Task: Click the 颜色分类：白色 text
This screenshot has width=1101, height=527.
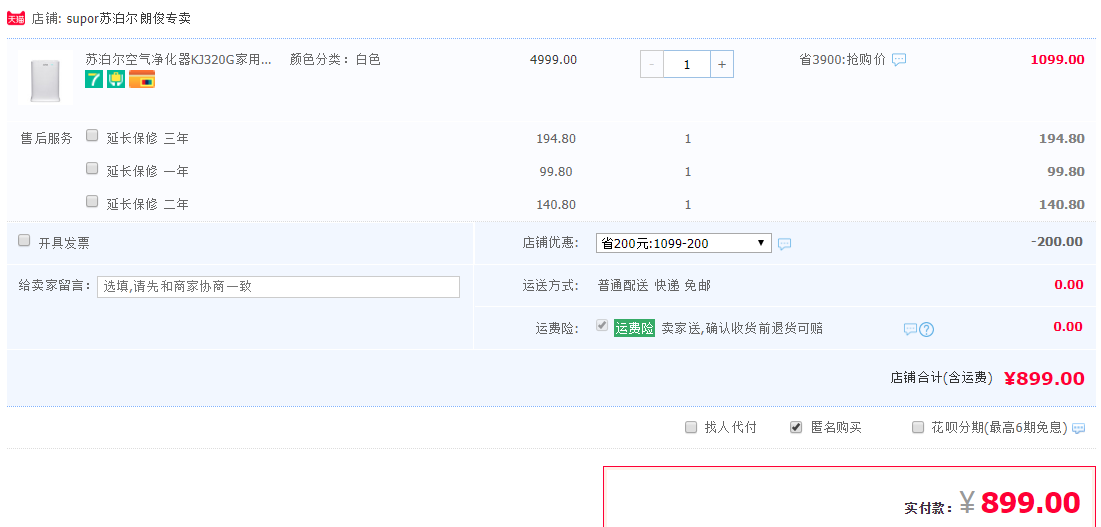Action: tap(335, 60)
